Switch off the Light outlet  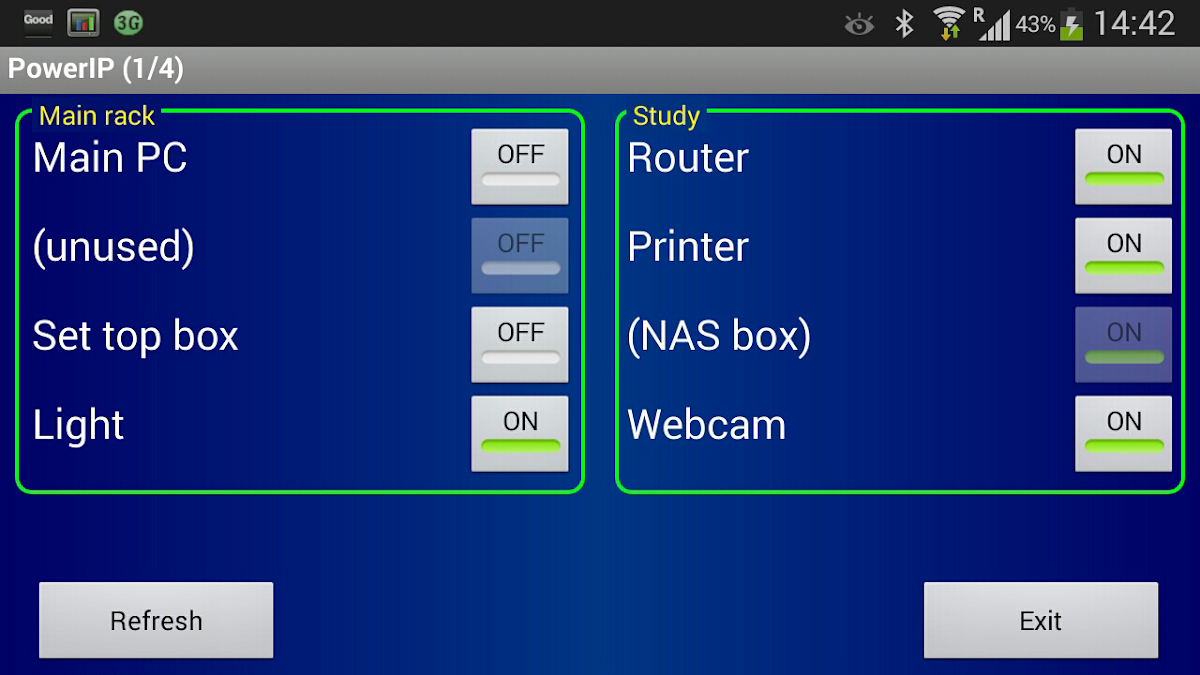pyautogui.click(x=520, y=433)
